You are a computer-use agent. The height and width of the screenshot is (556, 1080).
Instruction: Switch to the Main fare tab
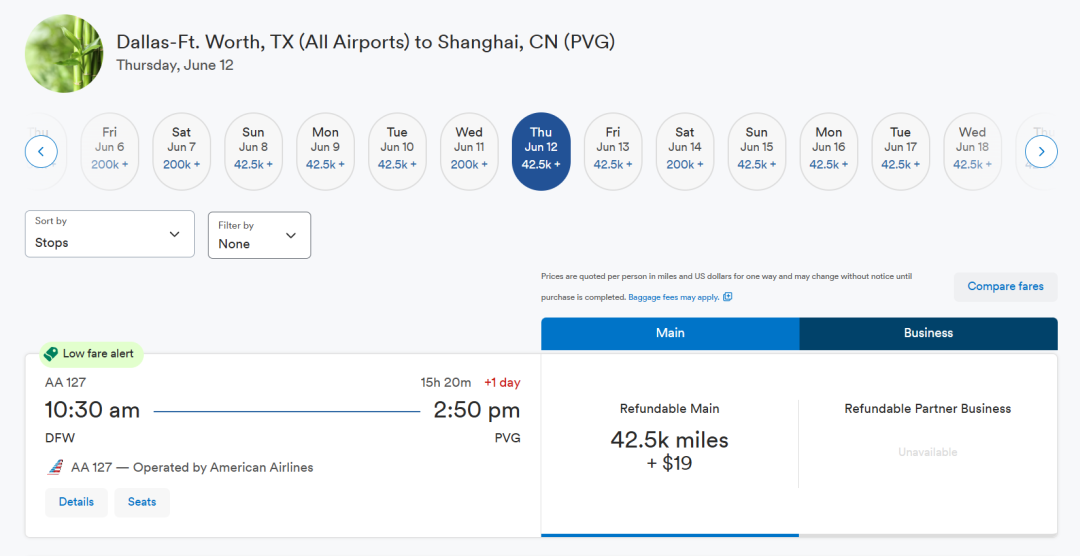tap(670, 333)
